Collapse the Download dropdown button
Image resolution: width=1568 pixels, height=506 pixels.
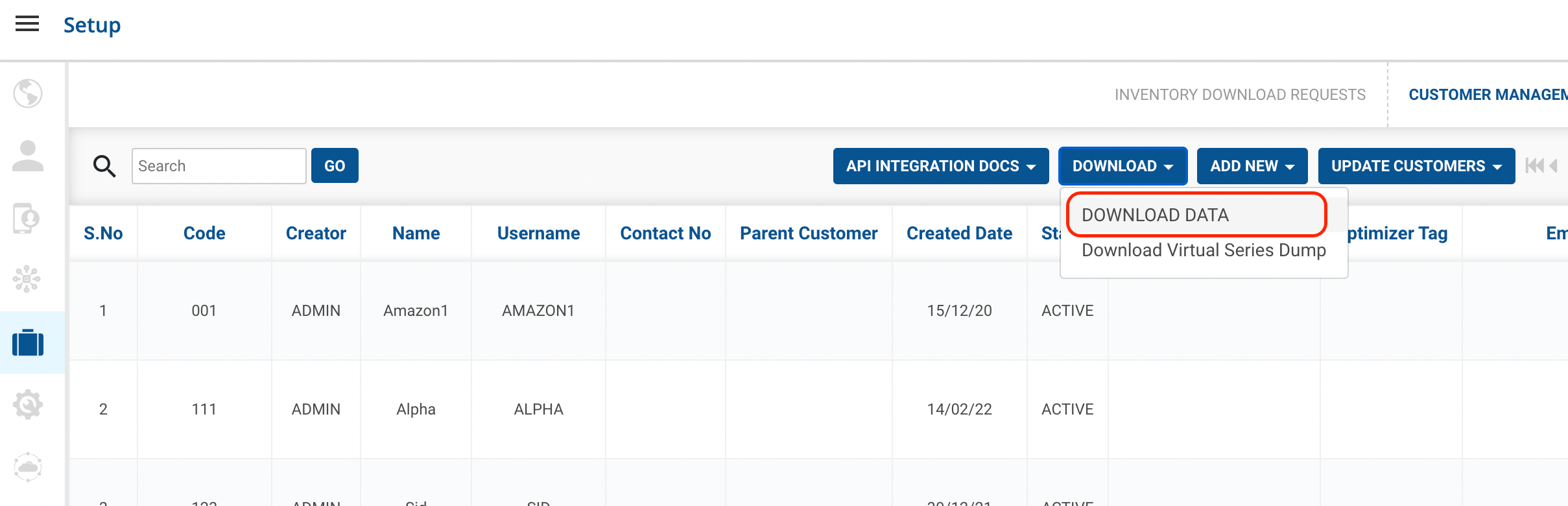1123,166
